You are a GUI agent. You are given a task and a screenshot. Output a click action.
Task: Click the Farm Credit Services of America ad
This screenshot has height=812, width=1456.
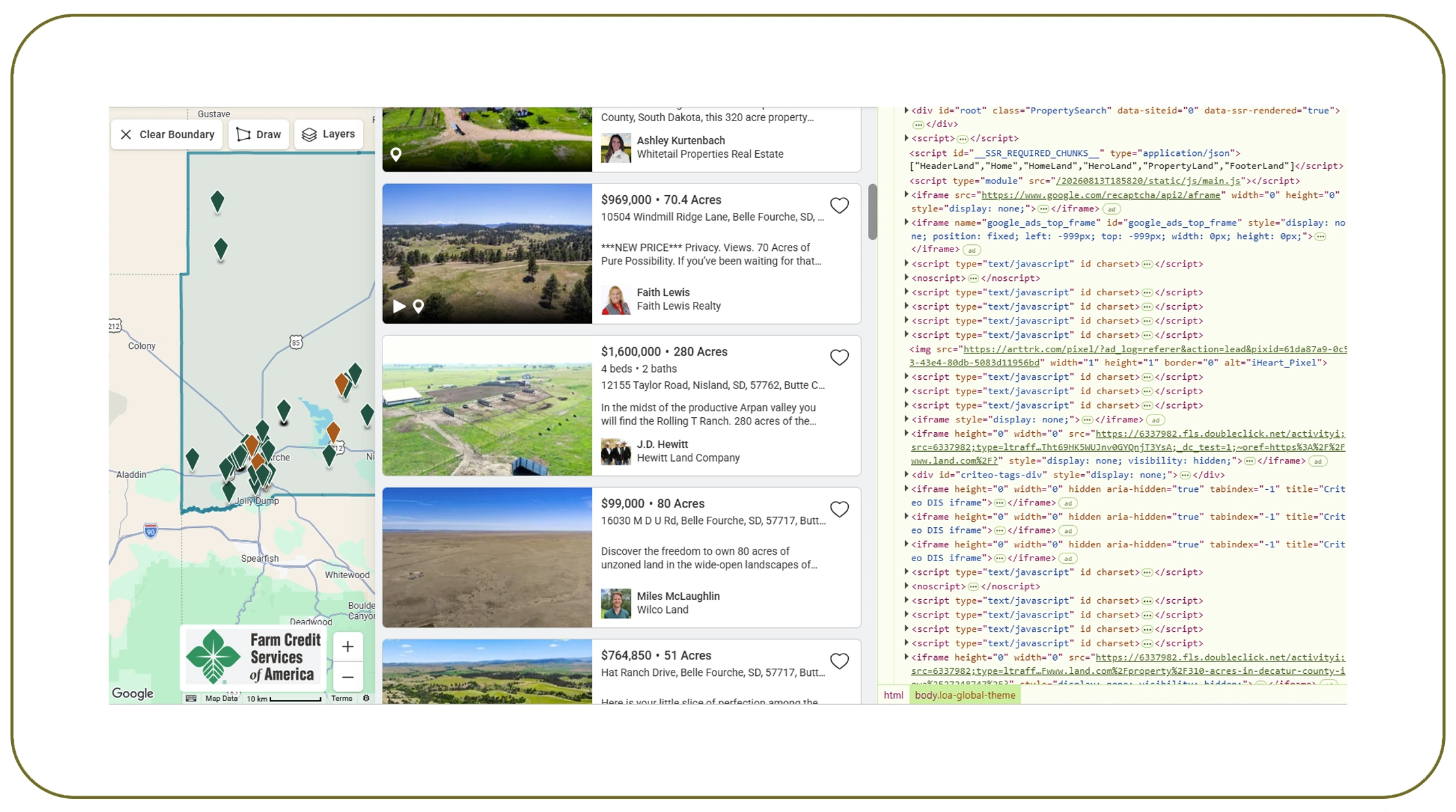pos(253,657)
